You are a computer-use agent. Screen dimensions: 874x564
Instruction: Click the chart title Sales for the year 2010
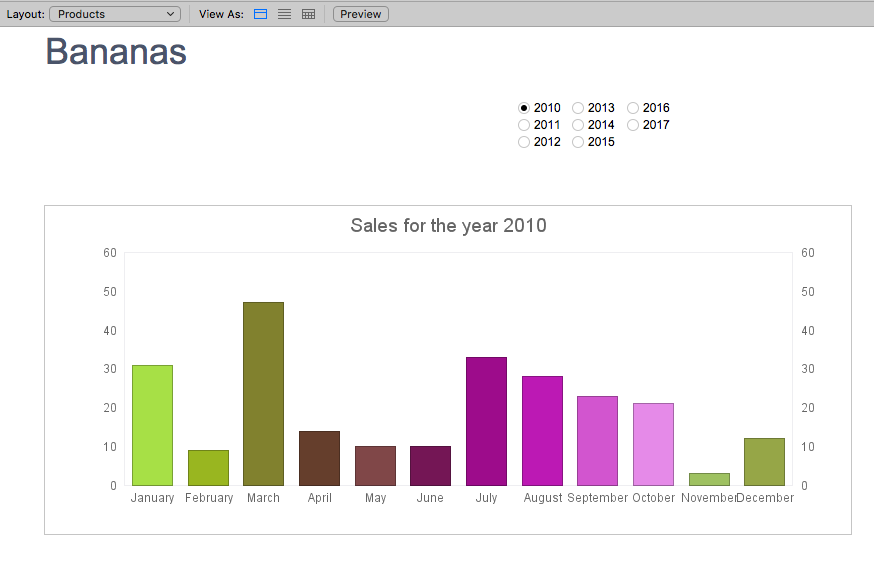[448, 226]
